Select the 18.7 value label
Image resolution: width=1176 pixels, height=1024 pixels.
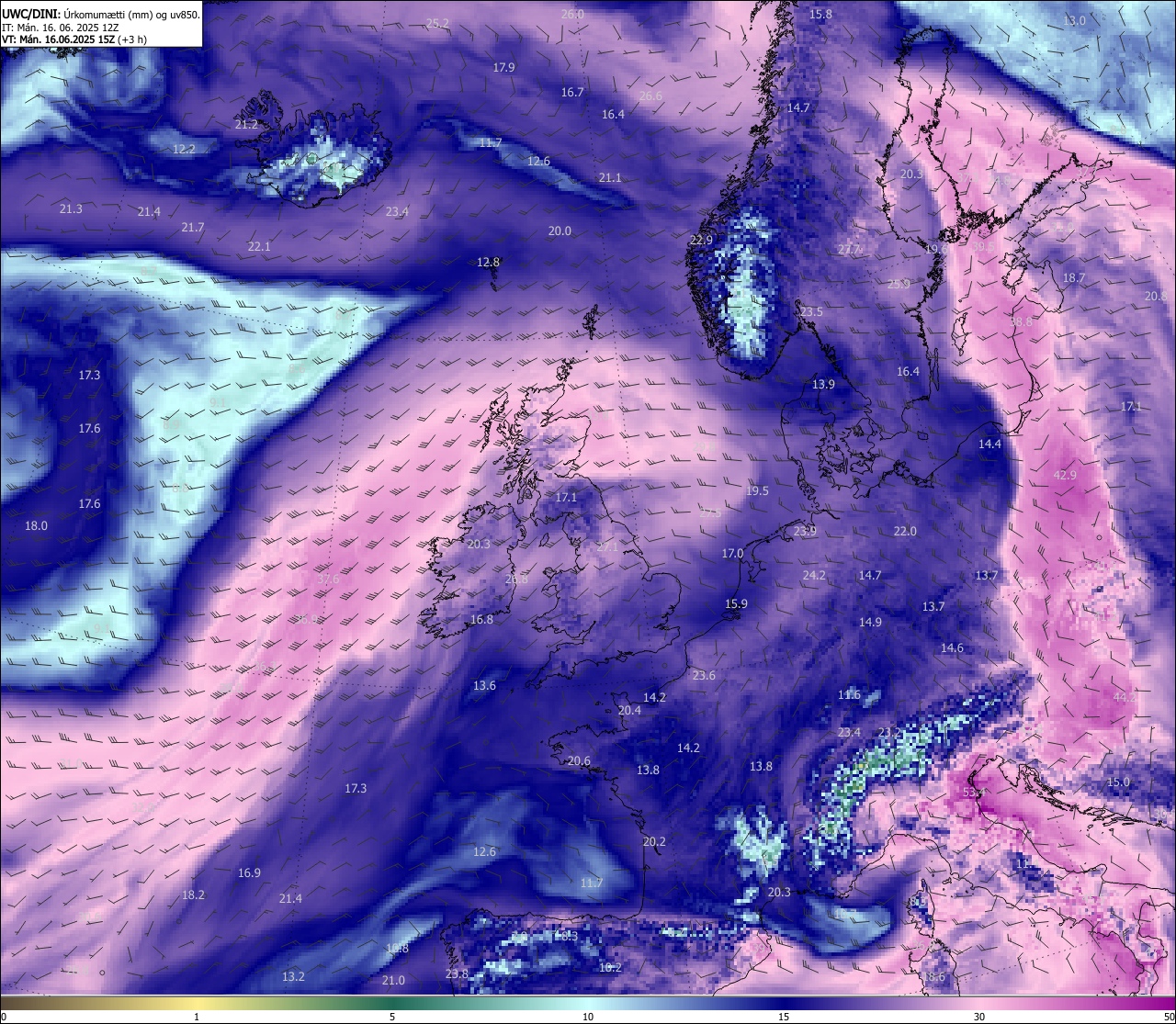[x=1074, y=277]
